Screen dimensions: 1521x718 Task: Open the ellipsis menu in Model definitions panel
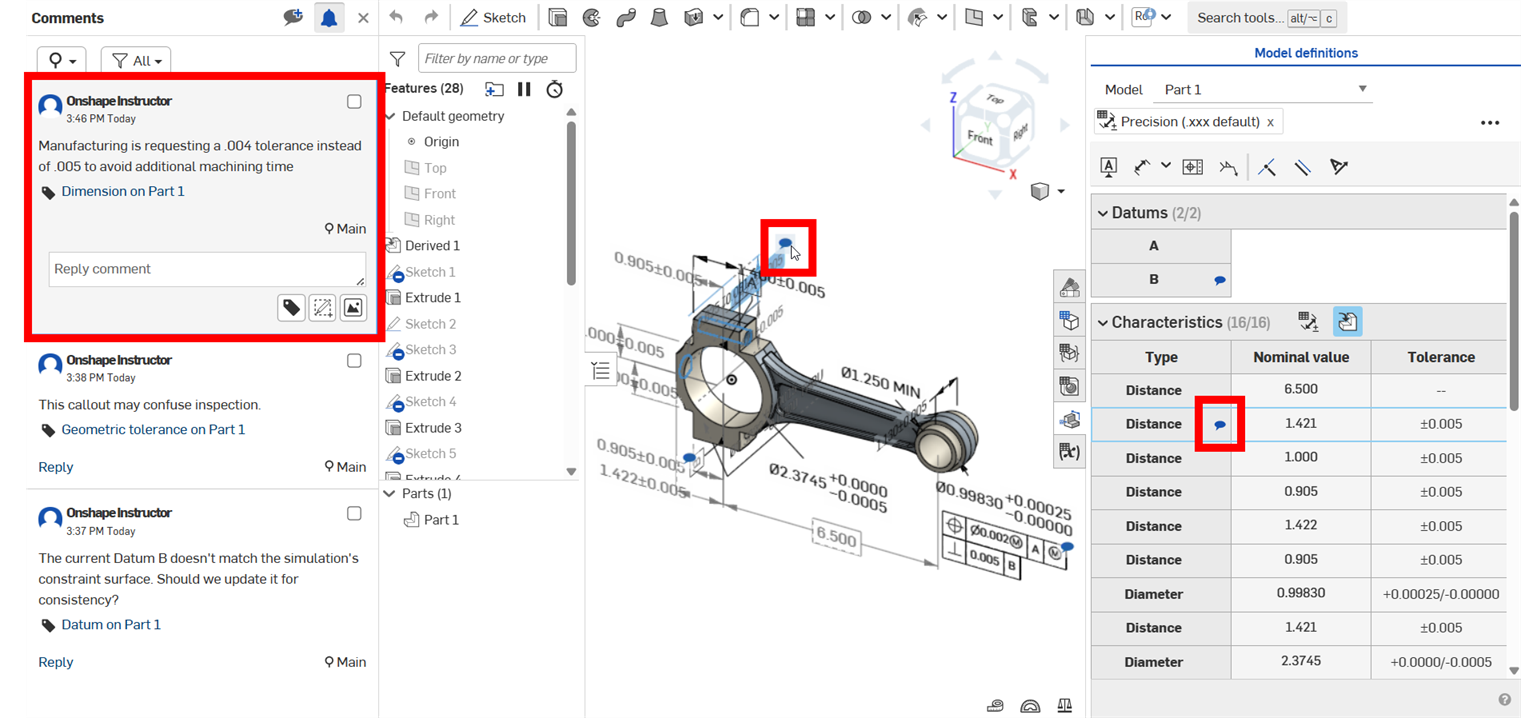(x=1490, y=122)
